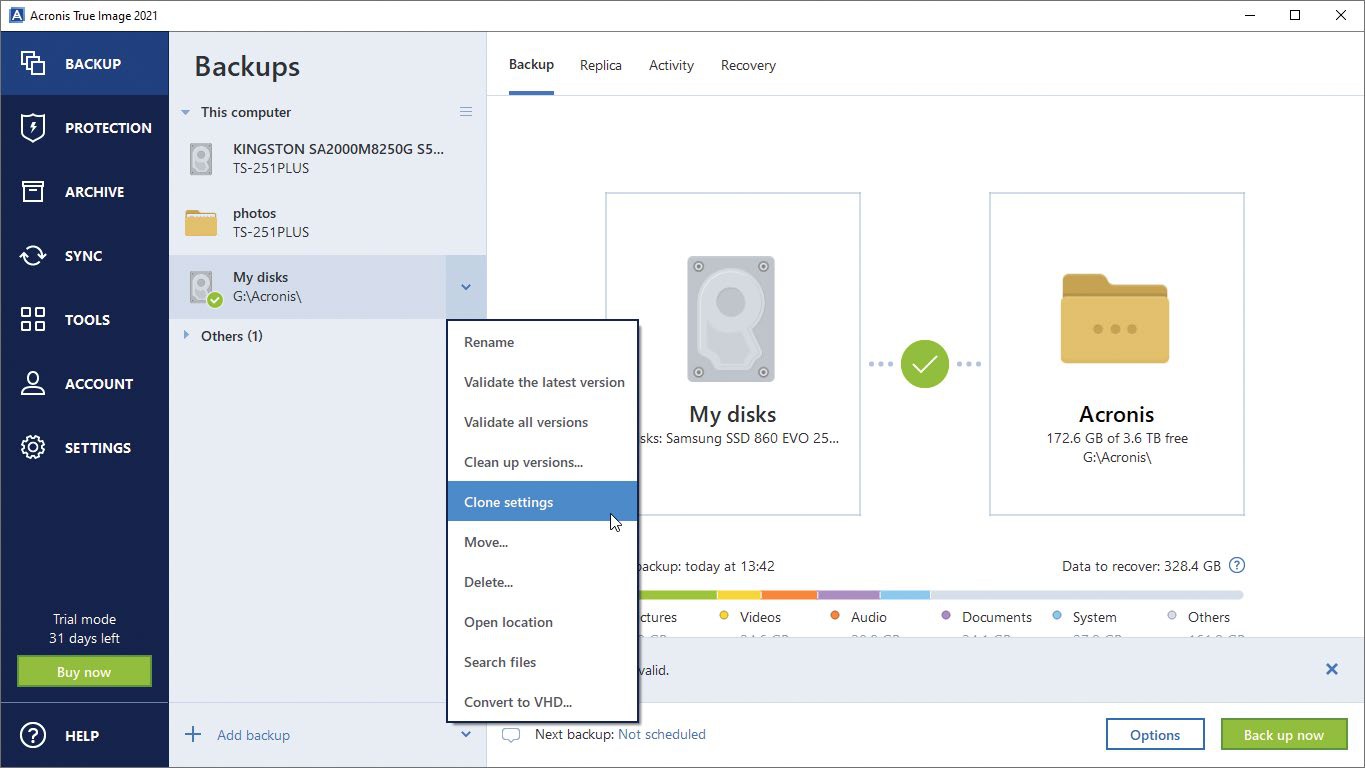Select the photos folder backup icon
The height and width of the screenshot is (768, 1365).
point(201,223)
